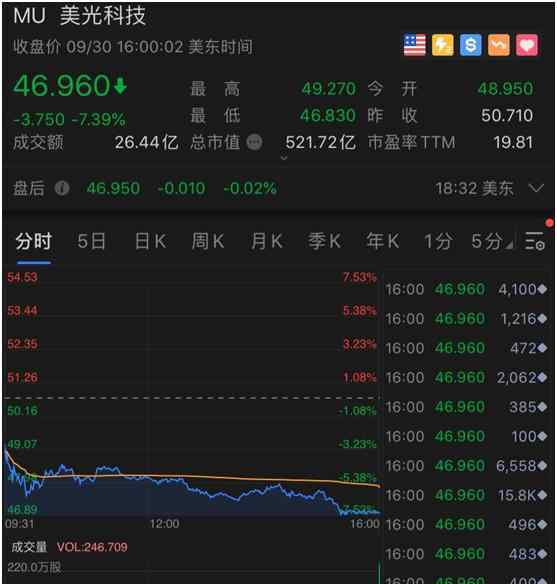Select the 周K chart tab

click(x=208, y=241)
